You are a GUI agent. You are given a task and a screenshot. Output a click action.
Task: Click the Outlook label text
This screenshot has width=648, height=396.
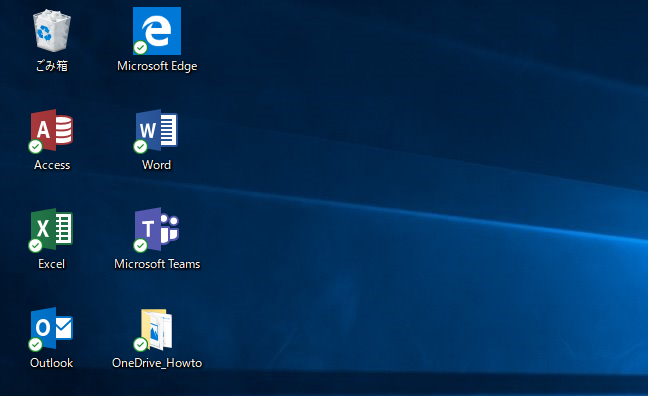tap(52, 363)
